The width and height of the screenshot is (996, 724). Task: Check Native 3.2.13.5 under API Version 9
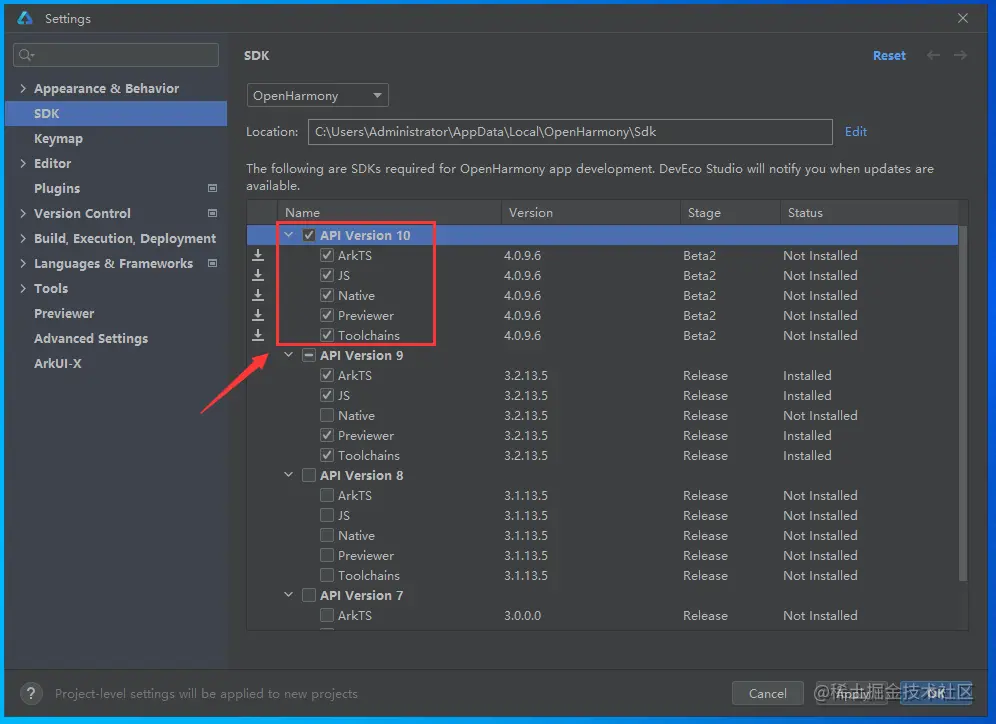(326, 415)
